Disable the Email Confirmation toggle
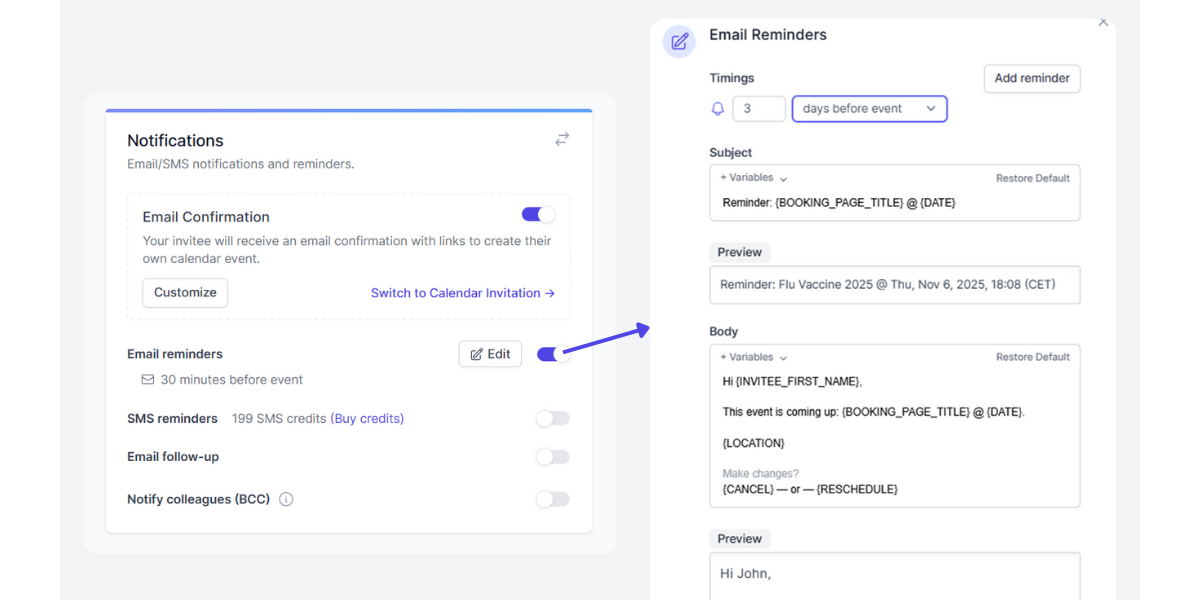1200x600 pixels. tap(537, 214)
